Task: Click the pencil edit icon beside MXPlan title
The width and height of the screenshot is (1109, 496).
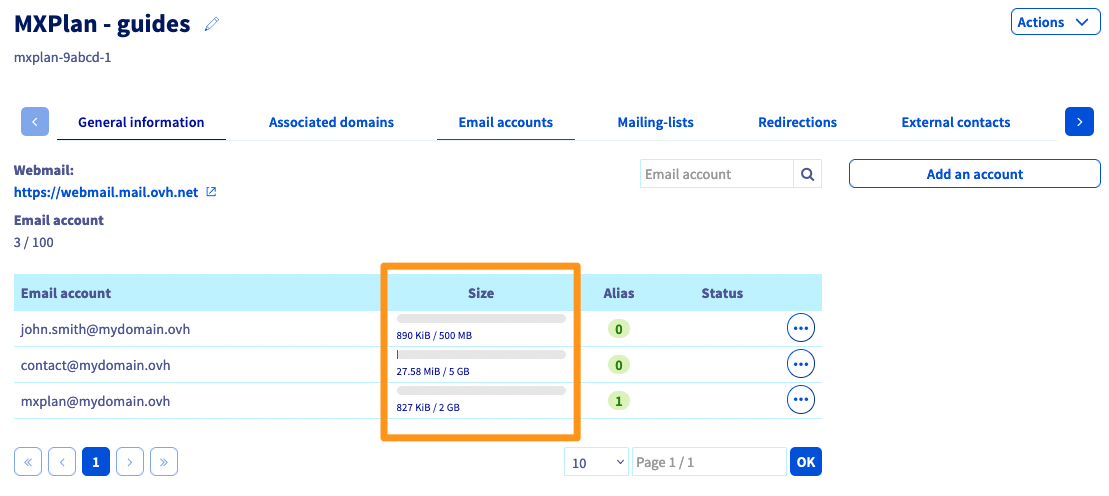Action: [x=211, y=24]
